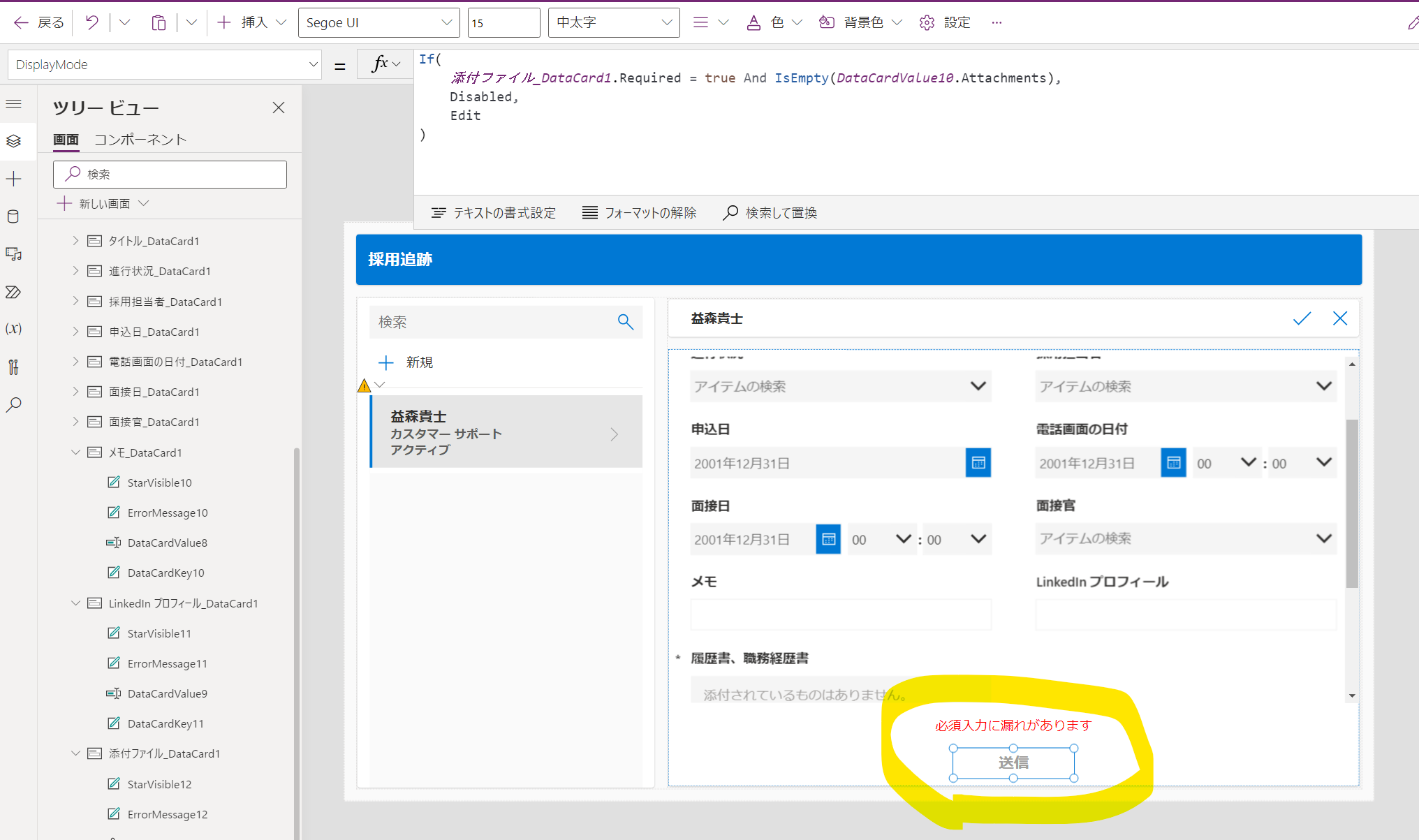Click the X cancel icon beside checkmark
This screenshot has width=1419, height=840.
coord(1339,318)
